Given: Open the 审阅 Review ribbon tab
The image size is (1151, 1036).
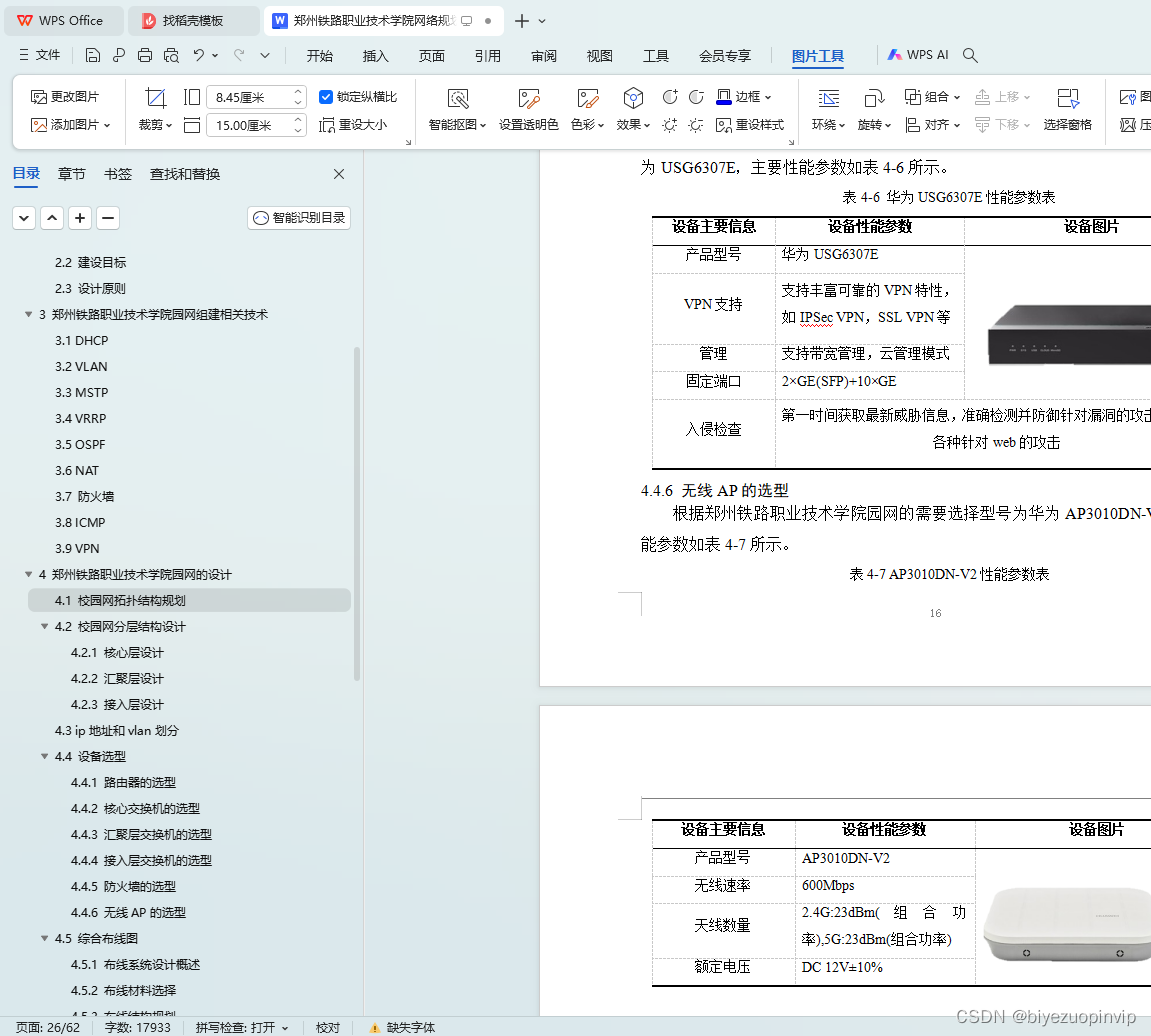Looking at the screenshot, I should pos(544,56).
